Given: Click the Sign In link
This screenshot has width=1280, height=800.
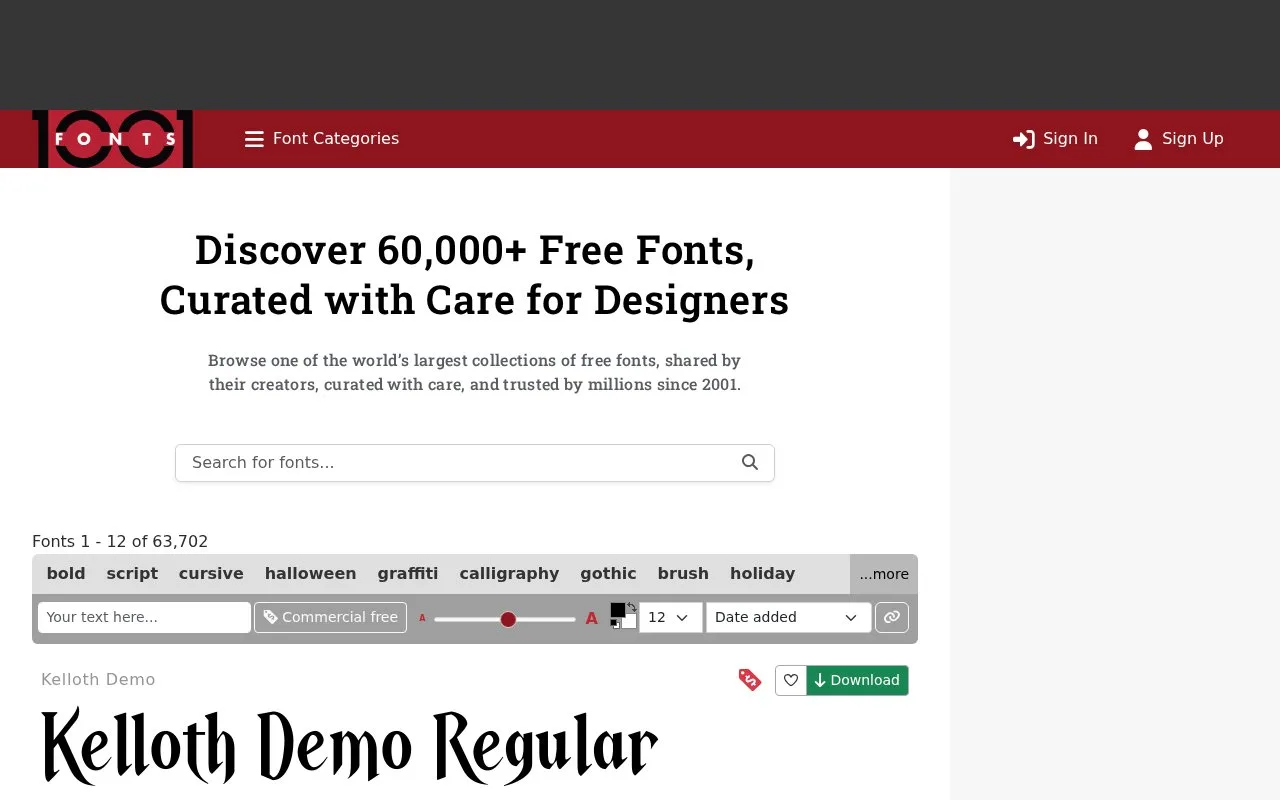Looking at the screenshot, I should [x=1055, y=139].
